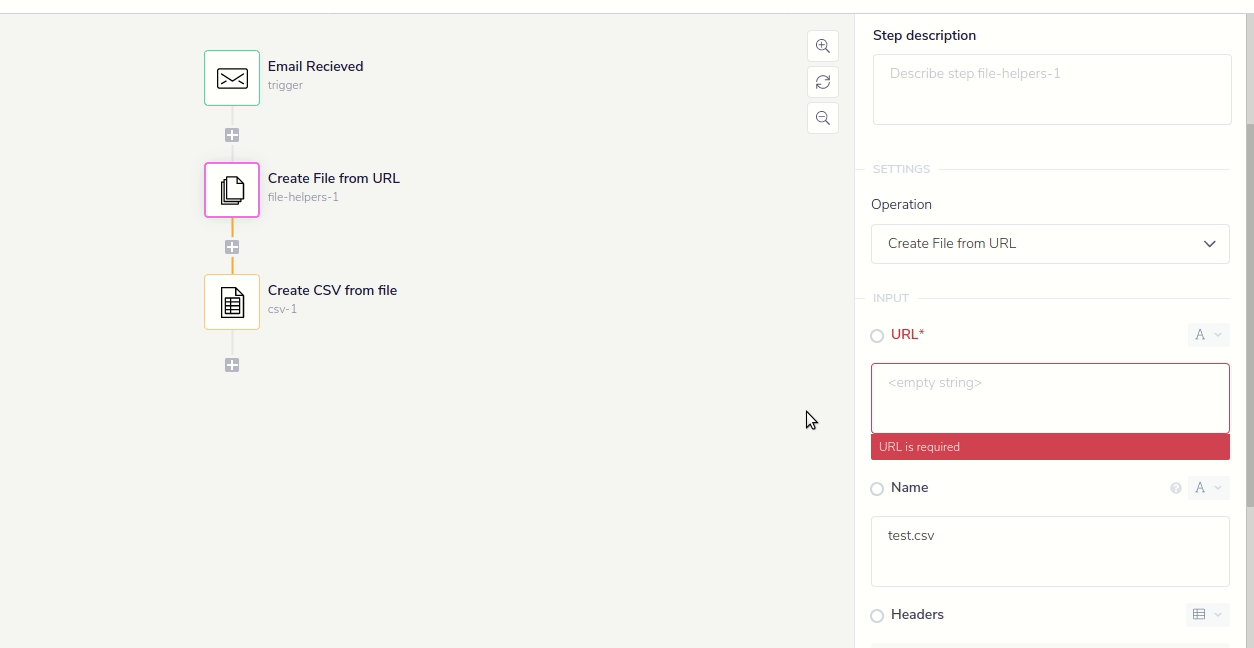Image resolution: width=1254 pixels, height=648 pixels.
Task: Select the Create File from URL step icon
Action: click(232, 190)
